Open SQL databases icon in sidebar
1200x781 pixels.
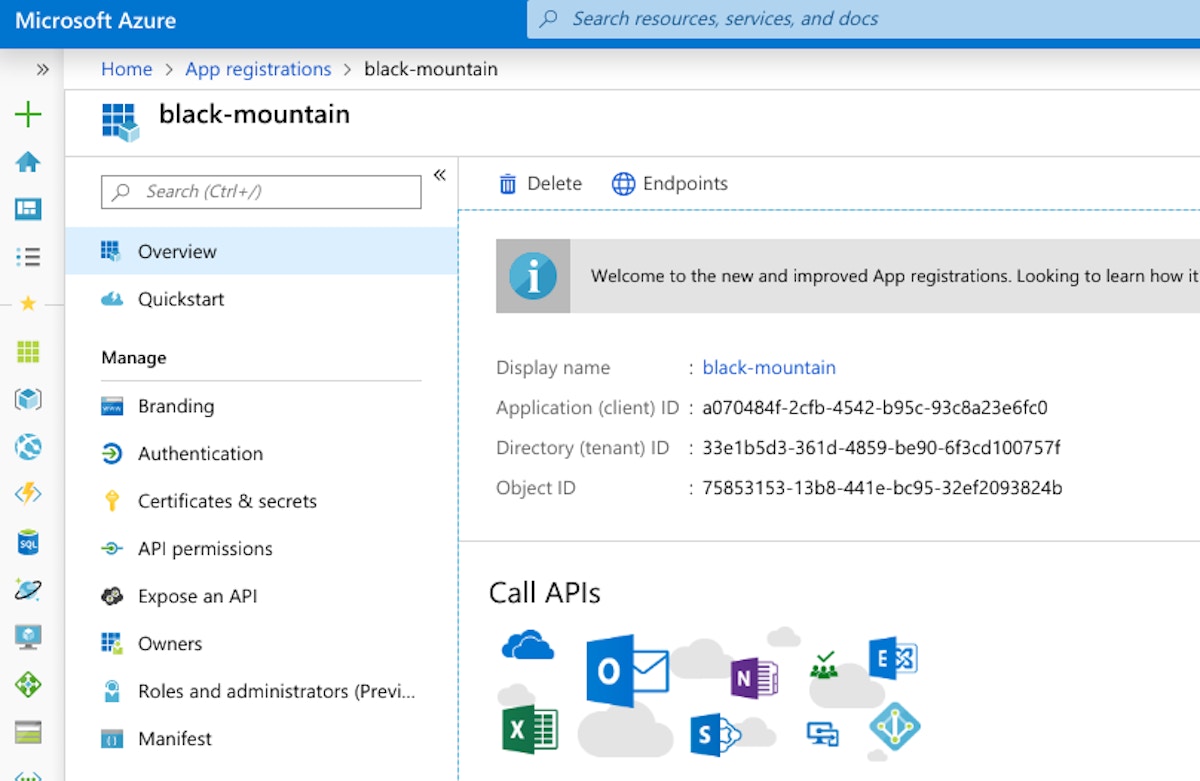(28, 542)
